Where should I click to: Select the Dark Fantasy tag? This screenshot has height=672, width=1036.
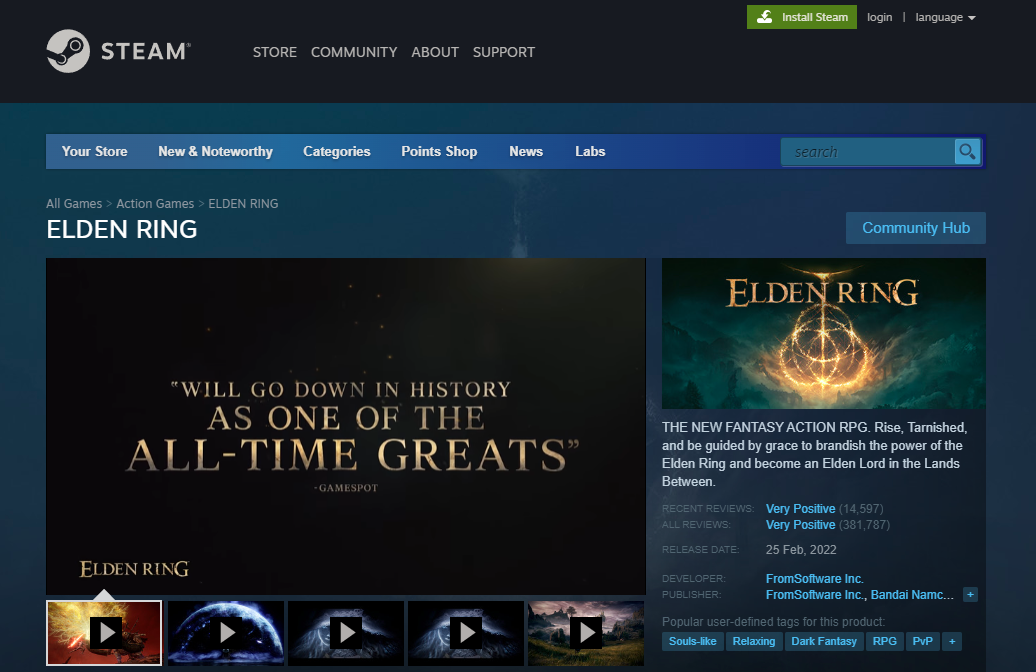[x=824, y=642]
